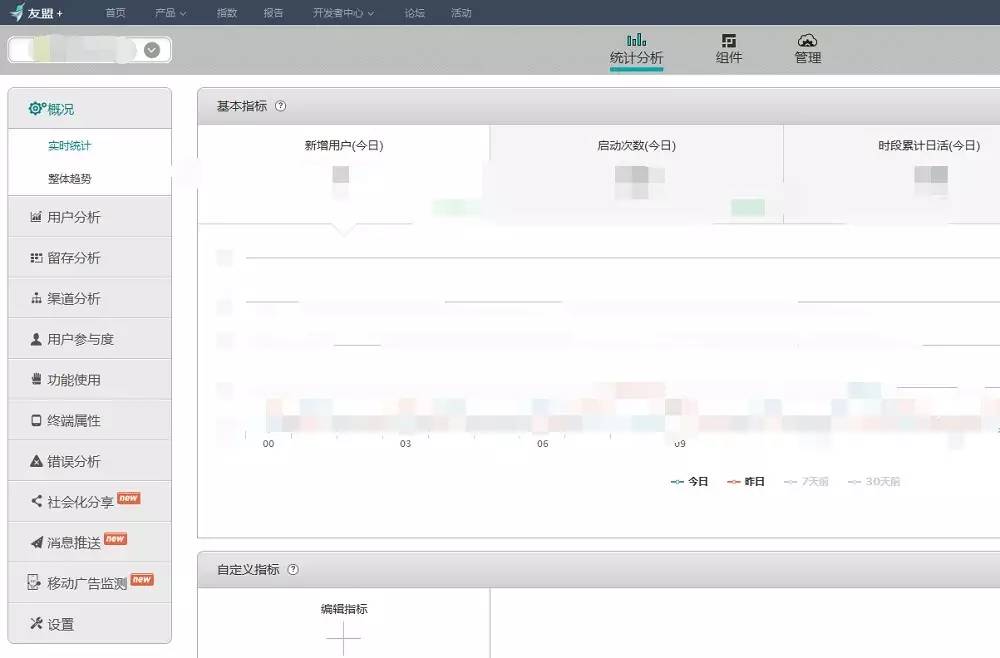Open the 报告 nav item

[273, 13]
